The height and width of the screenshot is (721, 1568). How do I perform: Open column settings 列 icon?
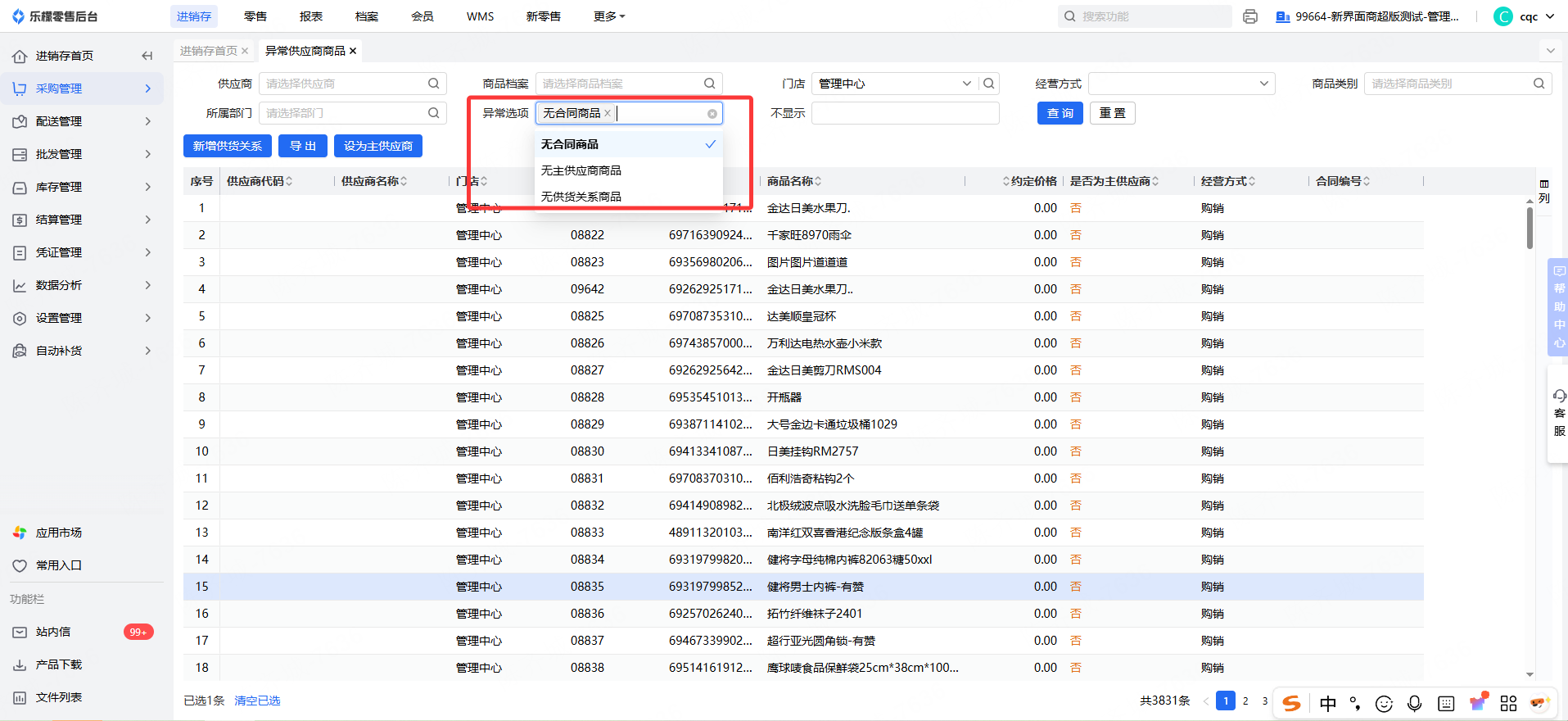click(1544, 191)
